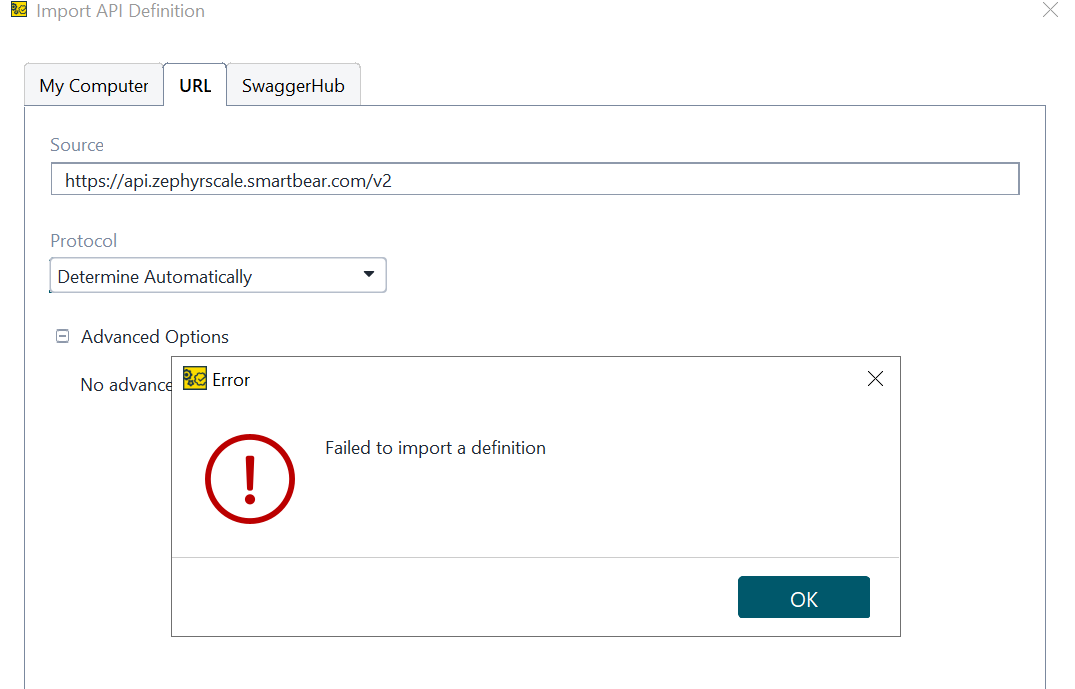Click the X icon on the Error popup
The height and width of the screenshot is (689, 1075).
875,379
